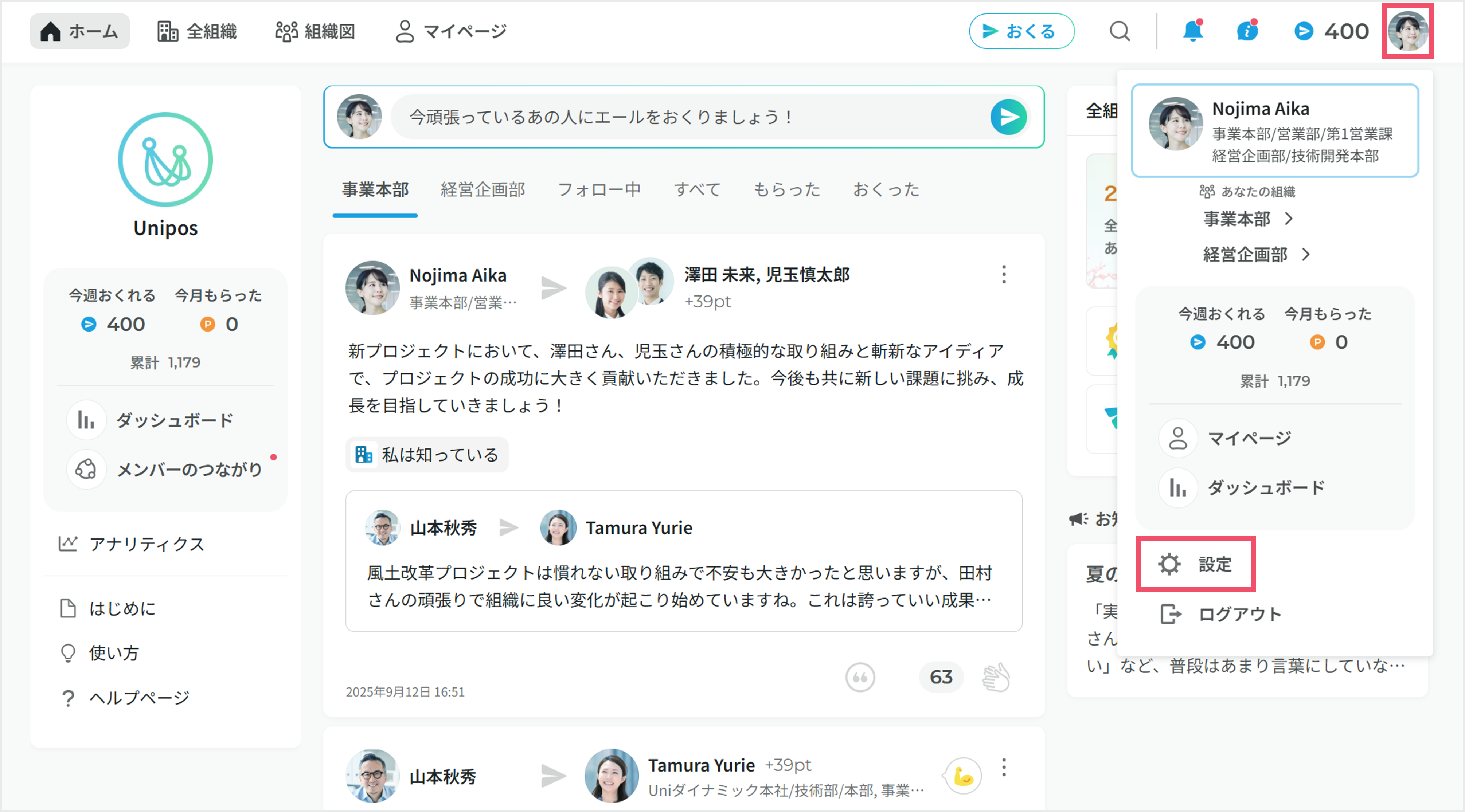Click the gear icon beside 設定
This screenshot has width=1465, height=812.
pyautogui.click(x=1170, y=564)
